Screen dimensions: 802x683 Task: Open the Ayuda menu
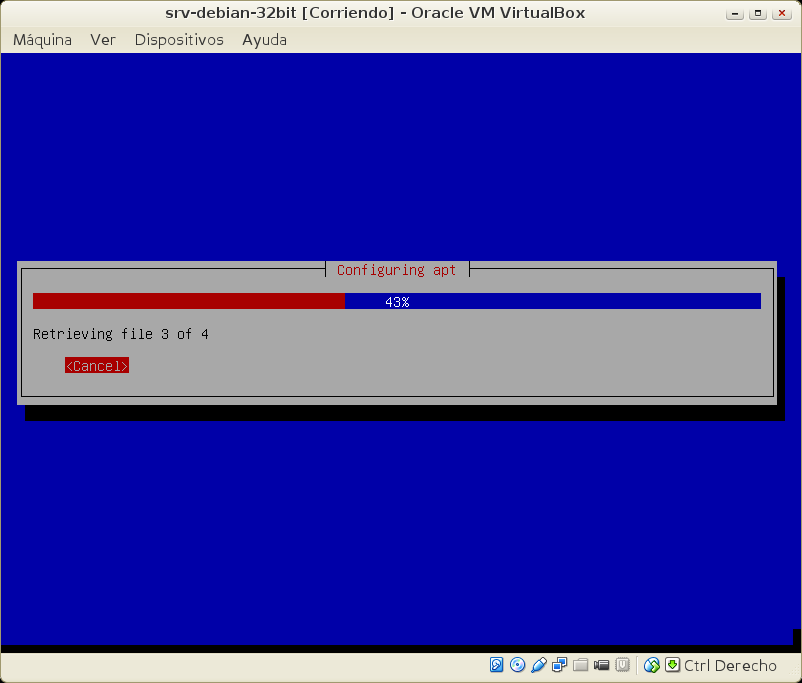pos(264,40)
